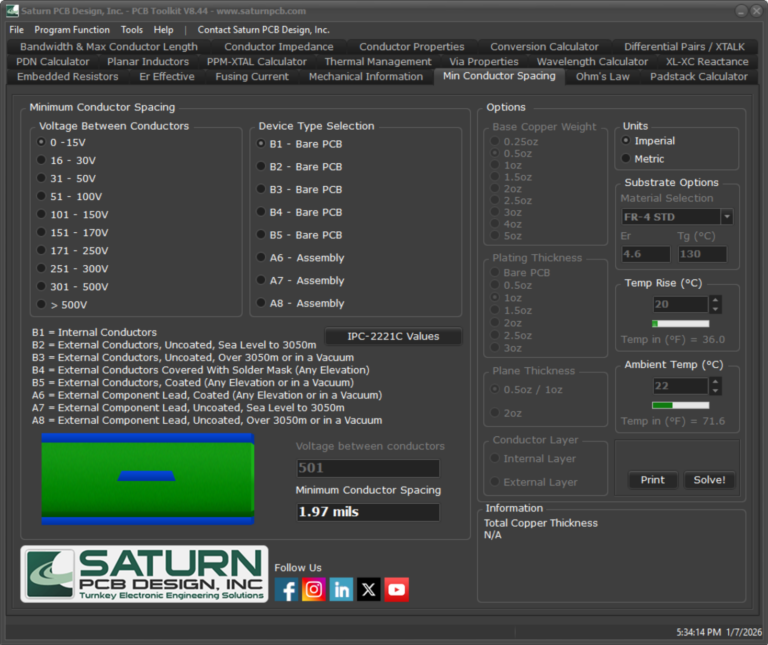This screenshot has height=645, width=768.
Task: Open Saturn PCB Facebook page icon
Action: click(x=286, y=589)
